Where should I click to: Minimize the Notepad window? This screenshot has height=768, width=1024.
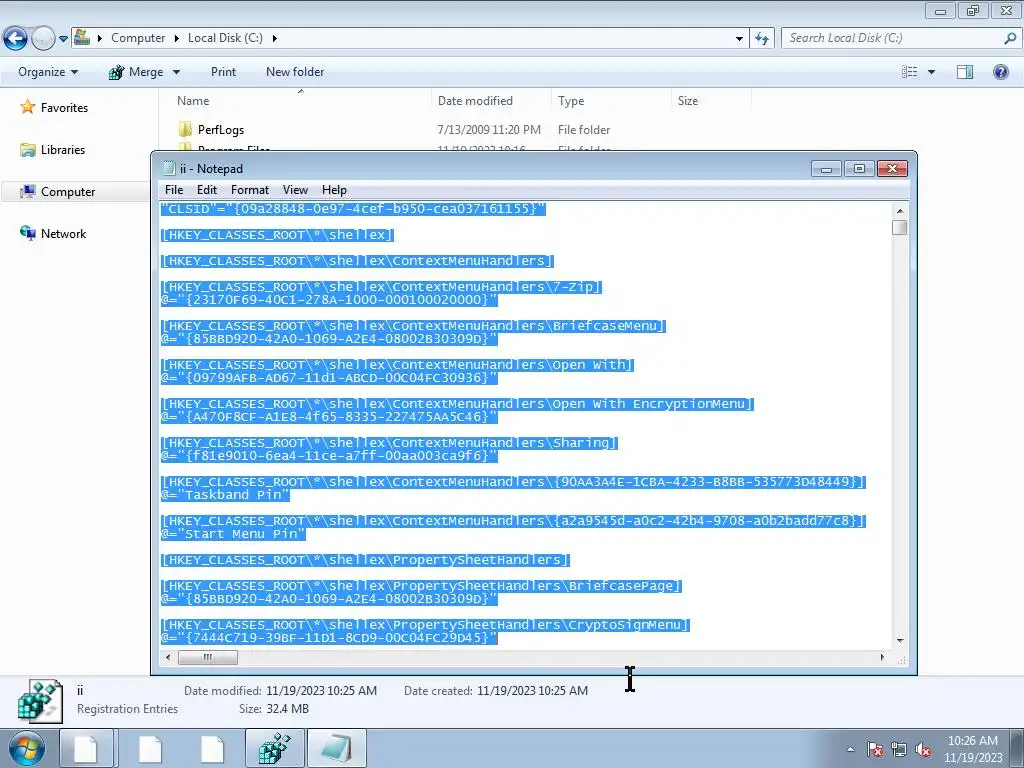(x=826, y=169)
